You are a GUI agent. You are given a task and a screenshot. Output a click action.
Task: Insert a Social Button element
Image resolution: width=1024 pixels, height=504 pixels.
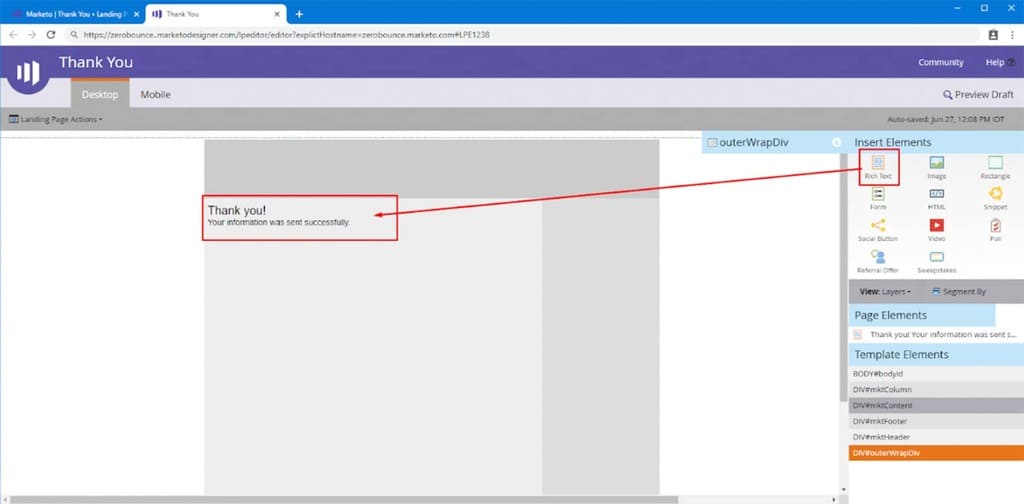point(878,230)
